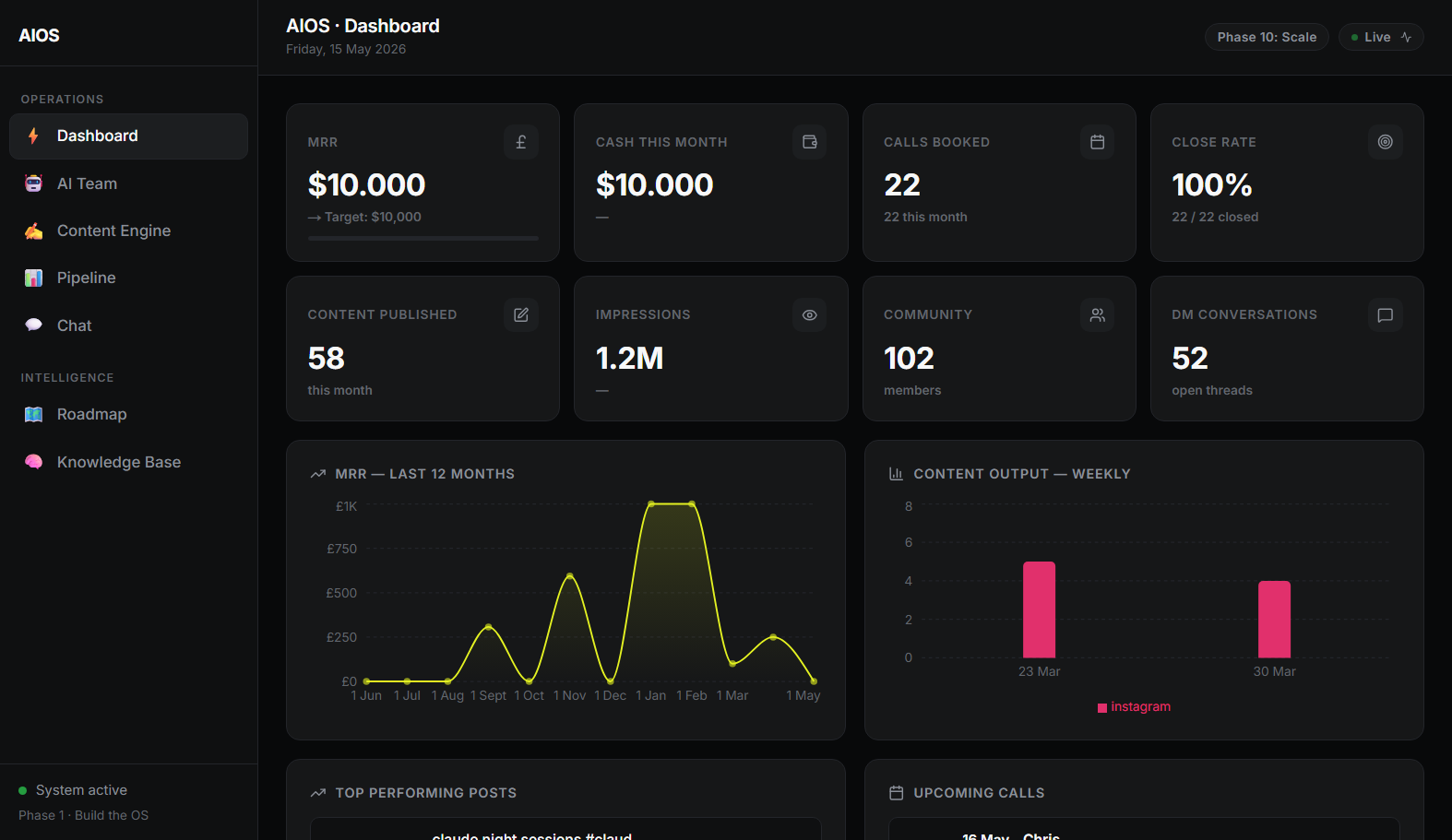Viewport: 1452px width, 840px height.
Task: Click the Calls Booked value 22
Action: pyautogui.click(x=902, y=184)
